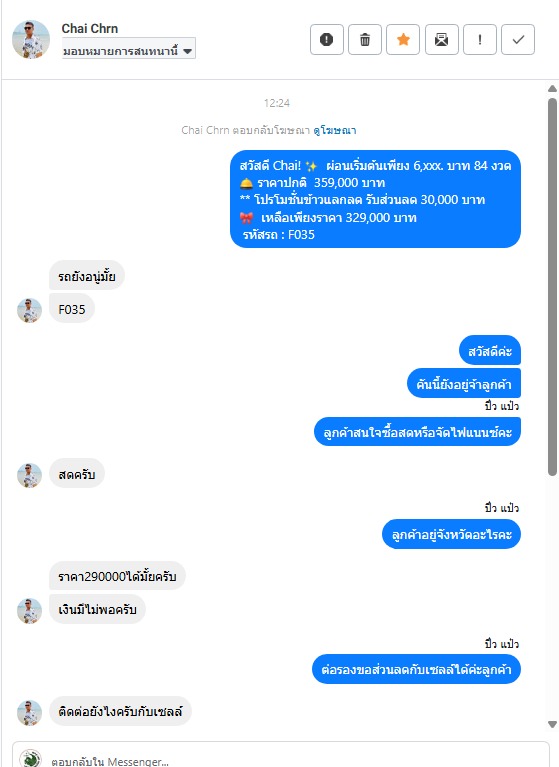Viewport: 559px width, 767px height.
Task: Click the chat vertical scrollbar thumb
Action: pyautogui.click(x=552, y=287)
